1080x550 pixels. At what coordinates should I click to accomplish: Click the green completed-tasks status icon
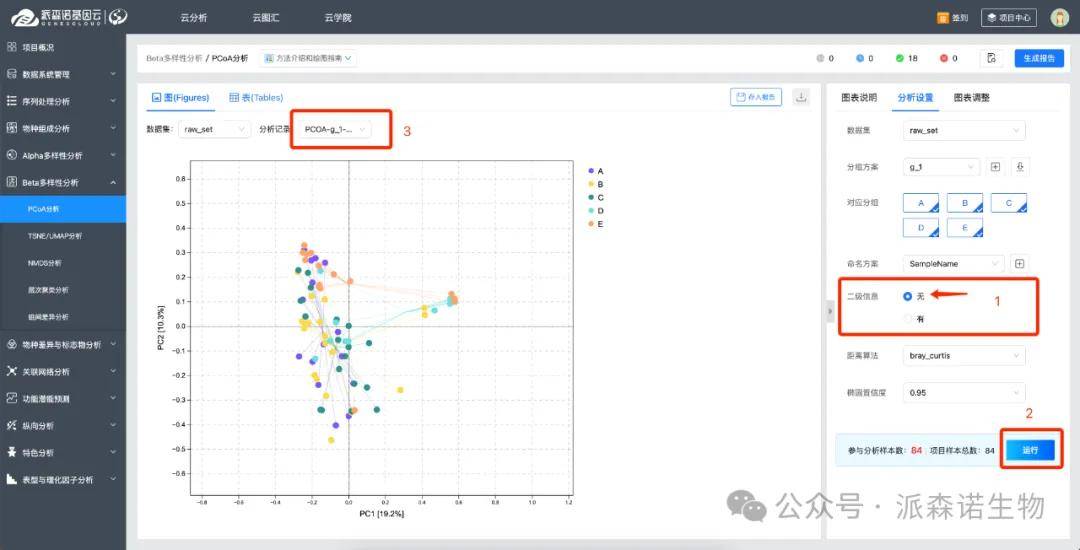point(900,59)
